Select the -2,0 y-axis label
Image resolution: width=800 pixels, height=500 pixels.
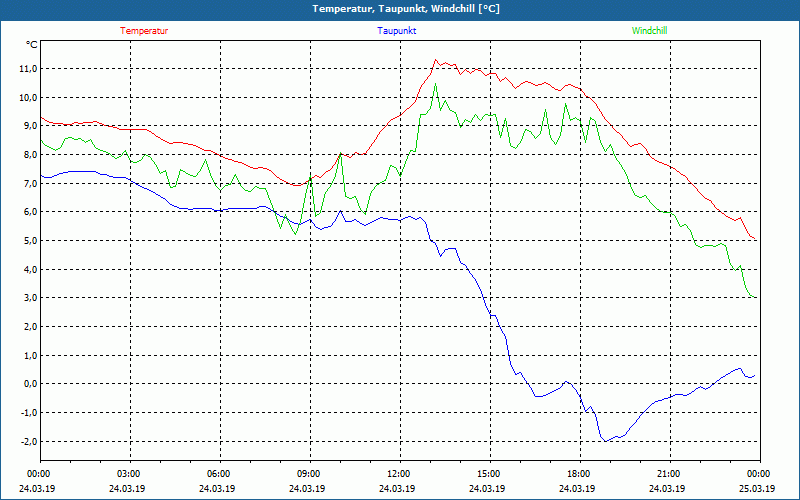(25, 441)
